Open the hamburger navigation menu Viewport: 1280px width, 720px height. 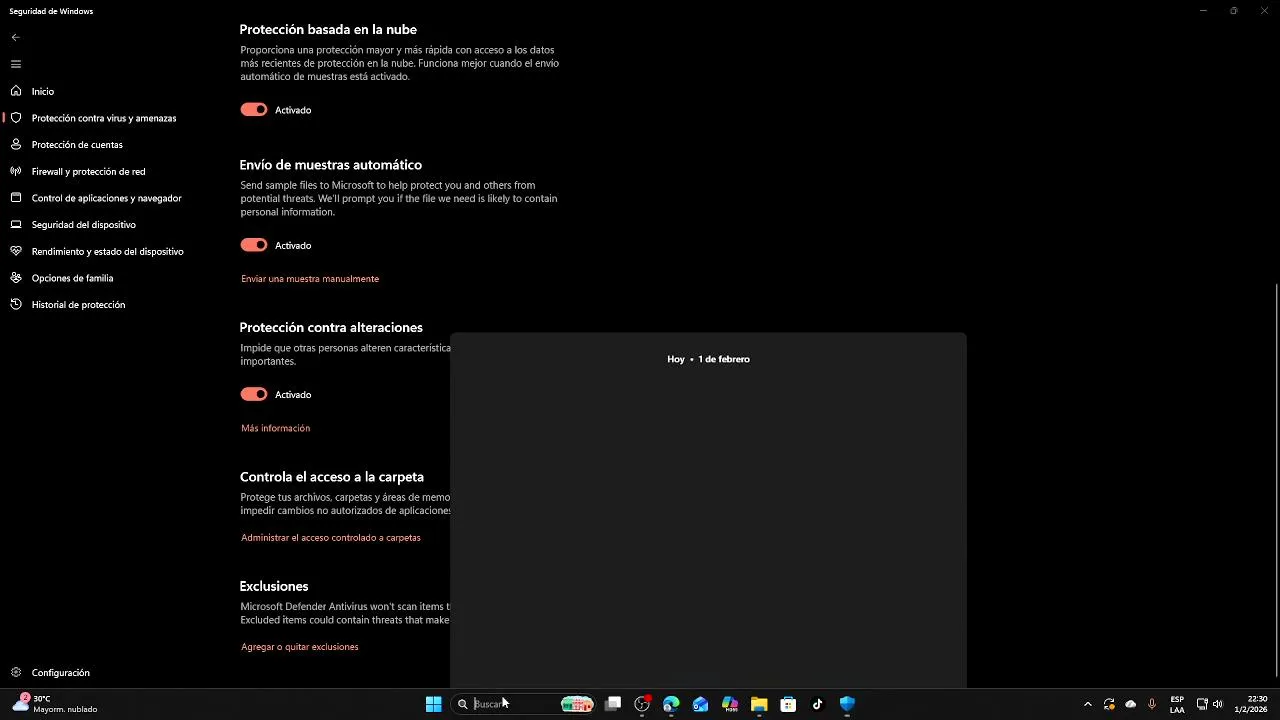(15, 64)
